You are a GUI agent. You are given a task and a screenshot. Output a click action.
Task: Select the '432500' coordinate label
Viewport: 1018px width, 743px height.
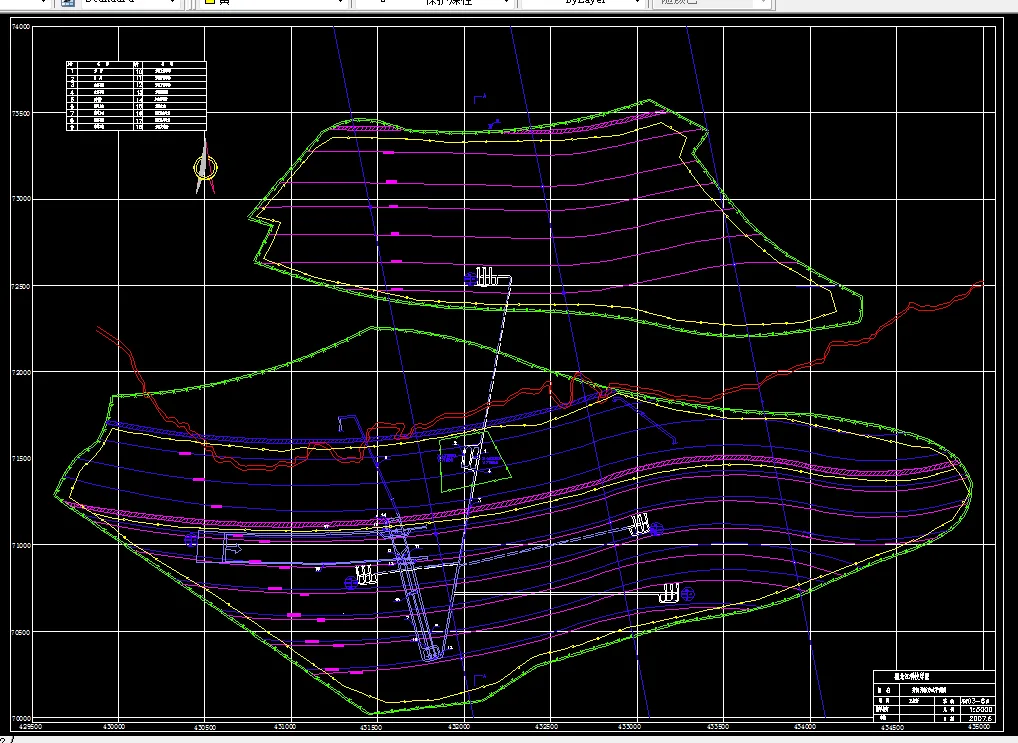[x=545, y=727]
